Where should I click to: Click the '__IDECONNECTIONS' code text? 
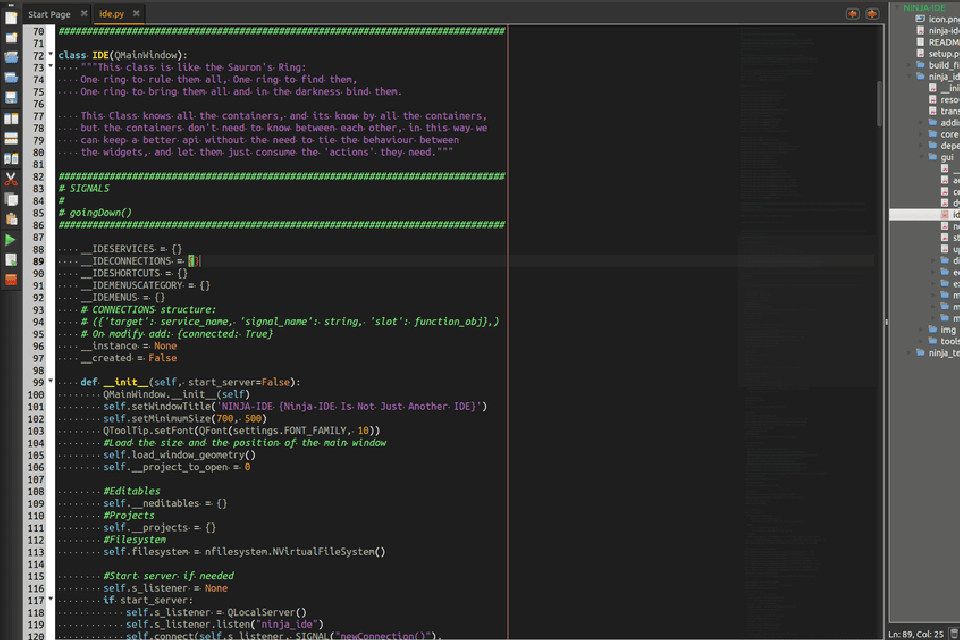pyautogui.click(x=127, y=261)
